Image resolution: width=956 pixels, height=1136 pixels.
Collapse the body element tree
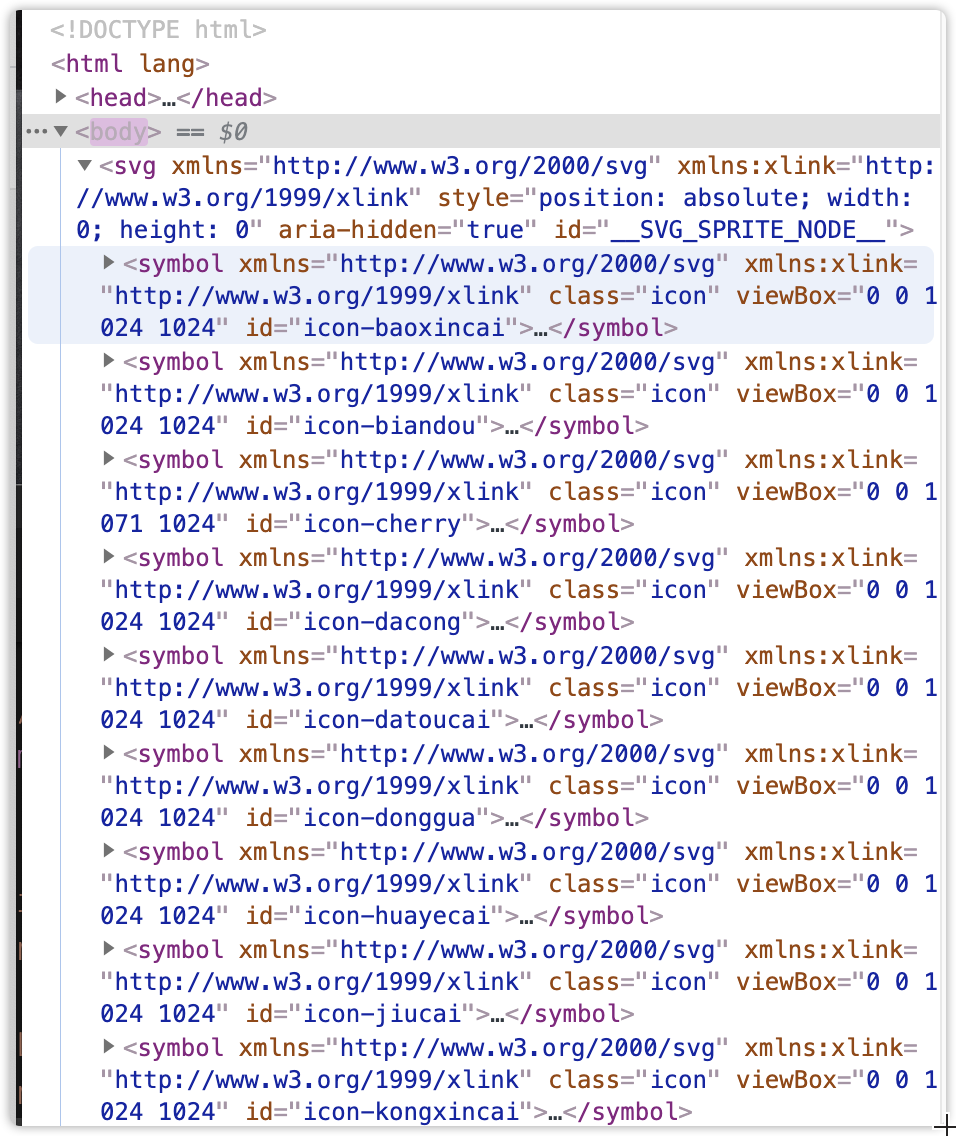tap(60, 131)
